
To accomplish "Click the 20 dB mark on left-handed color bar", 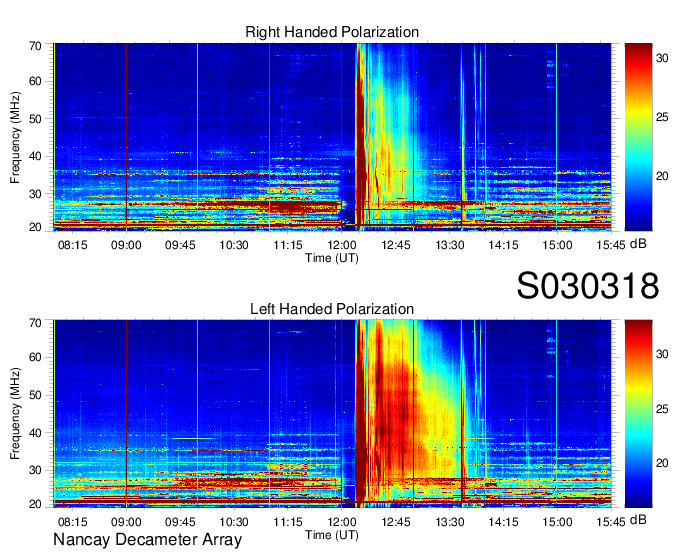I will [x=662, y=463].
